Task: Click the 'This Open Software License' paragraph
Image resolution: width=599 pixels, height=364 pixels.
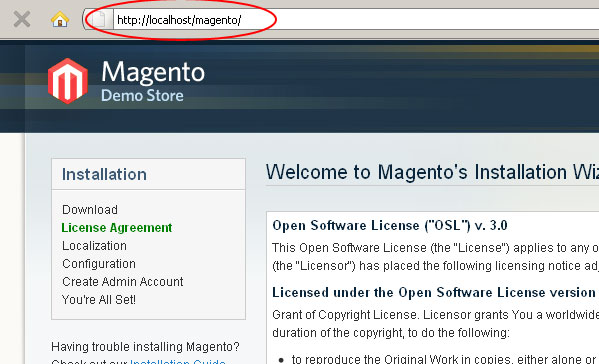Action: (435, 256)
